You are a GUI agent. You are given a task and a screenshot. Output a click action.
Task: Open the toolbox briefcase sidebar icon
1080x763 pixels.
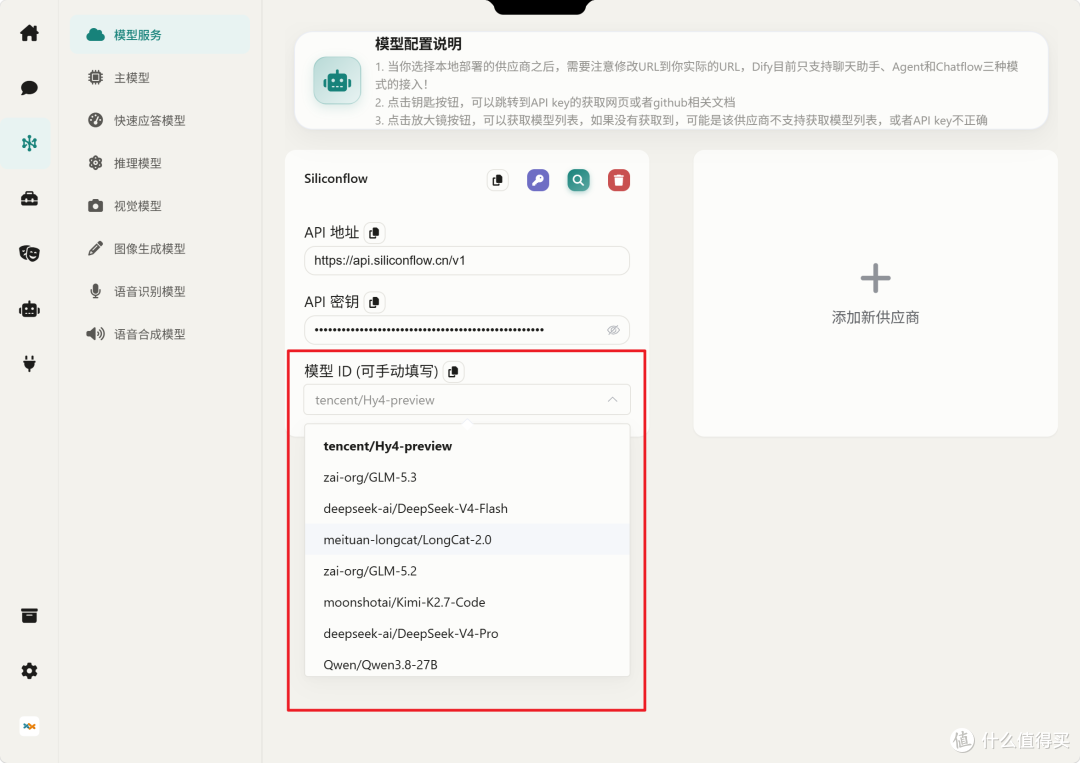click(x=29, y=199)
